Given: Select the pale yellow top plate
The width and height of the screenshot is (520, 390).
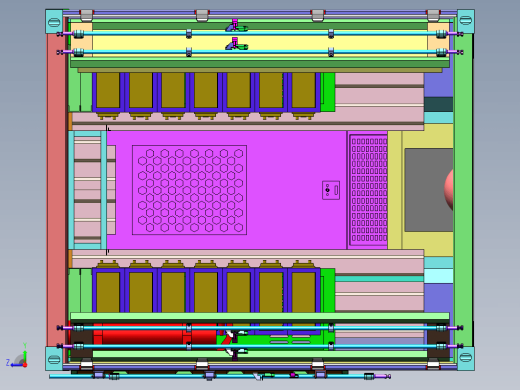Looking at the screenshot, I should point(260,43).
